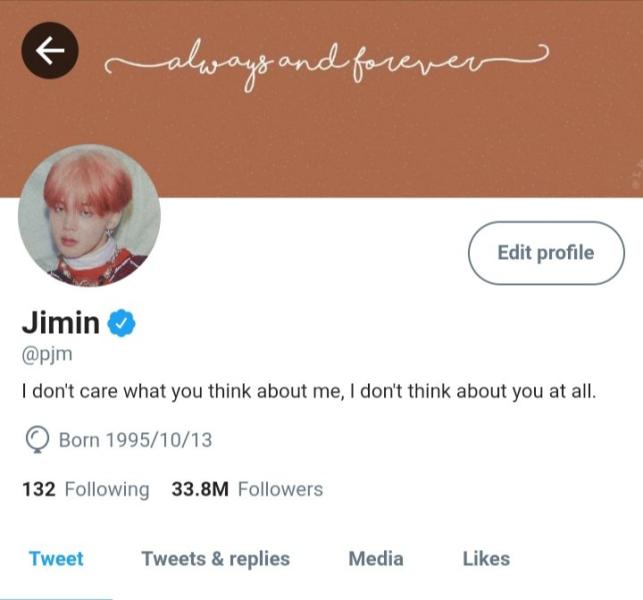Click the 33.8M followers count
The image size is (643, 600).
pos(200,489)
